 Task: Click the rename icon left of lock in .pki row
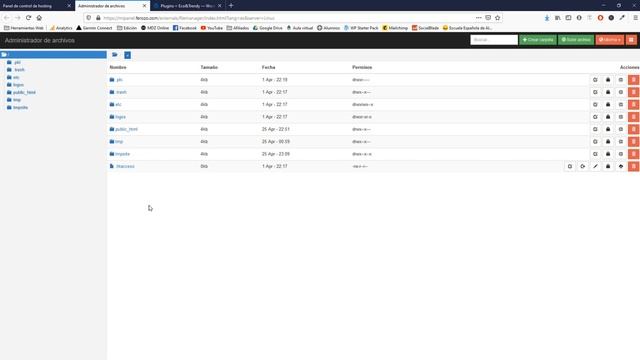tap(595, 80)
